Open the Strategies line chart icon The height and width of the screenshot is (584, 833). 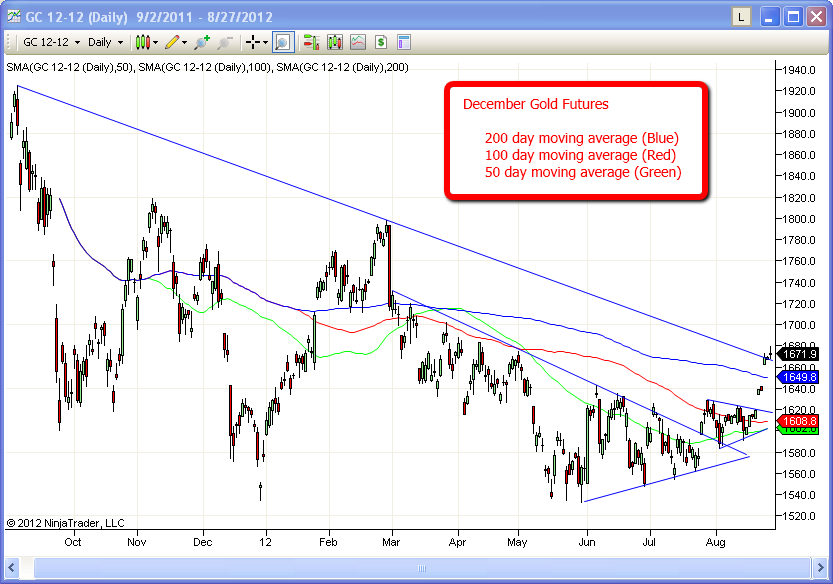click(357, 42)
